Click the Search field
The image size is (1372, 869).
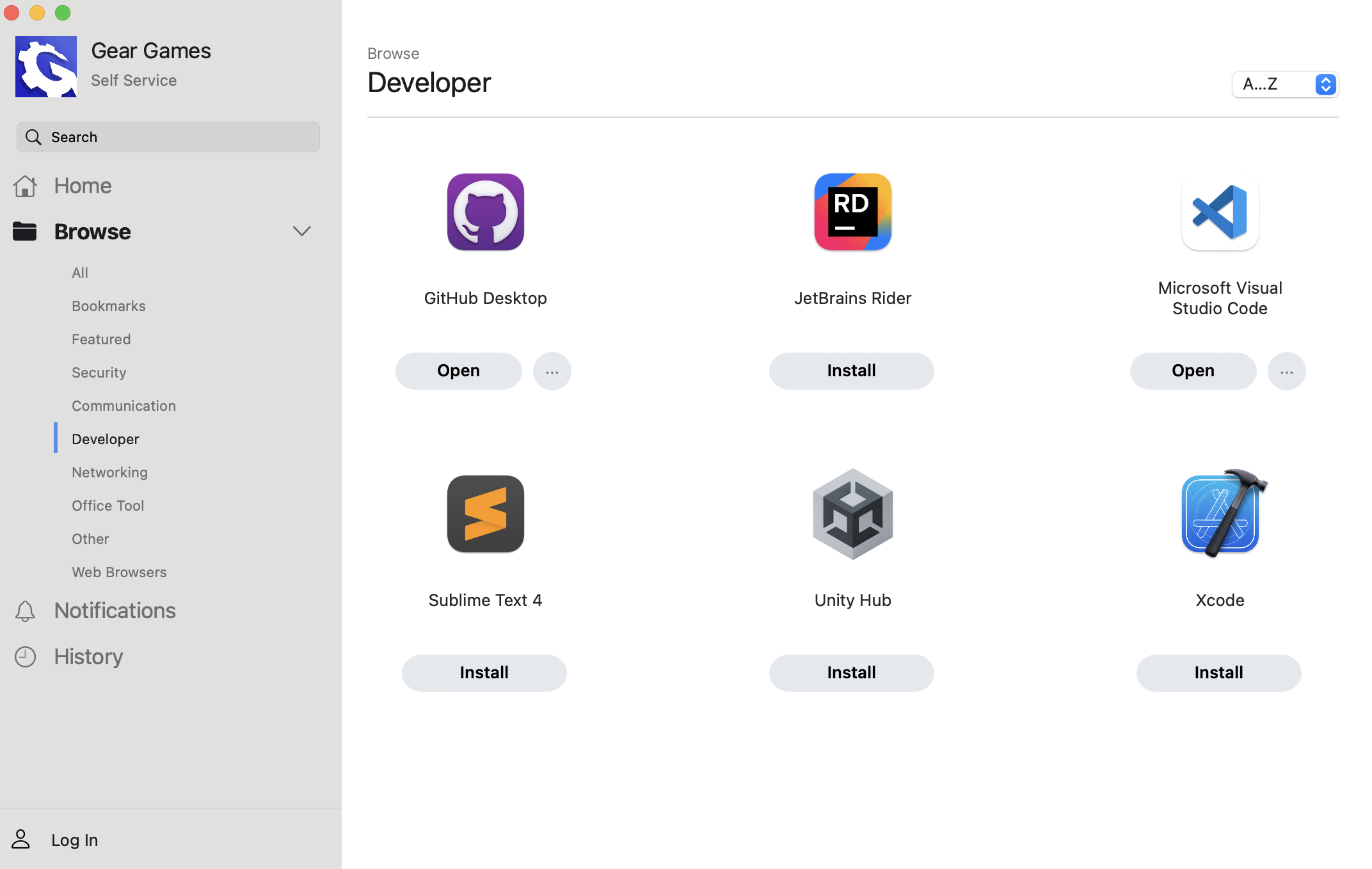(x=168, y=137)
